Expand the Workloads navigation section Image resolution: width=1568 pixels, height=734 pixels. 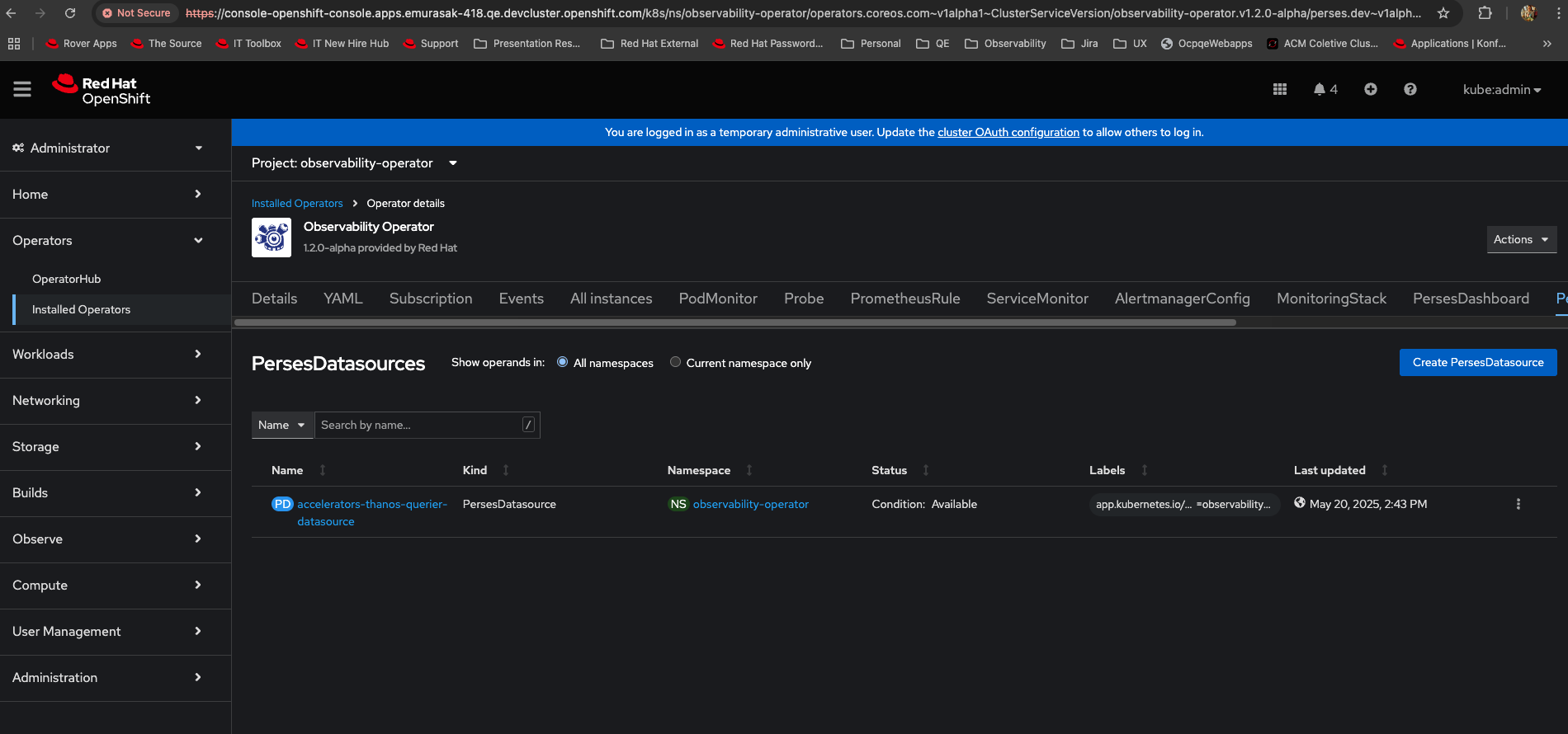pos(107,354)
